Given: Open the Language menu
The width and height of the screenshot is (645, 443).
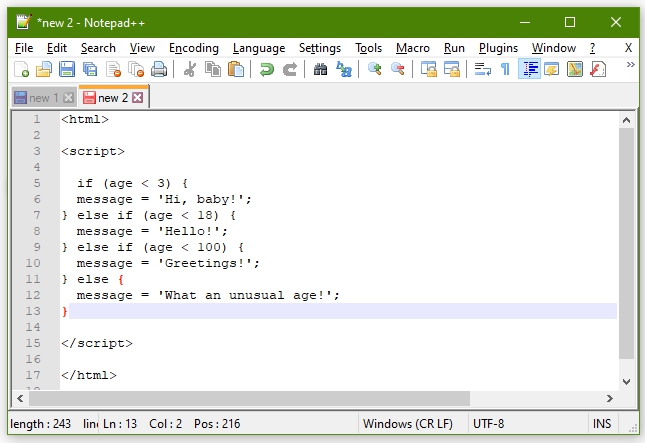Looking at the screenshot, I should pos(259,48).
